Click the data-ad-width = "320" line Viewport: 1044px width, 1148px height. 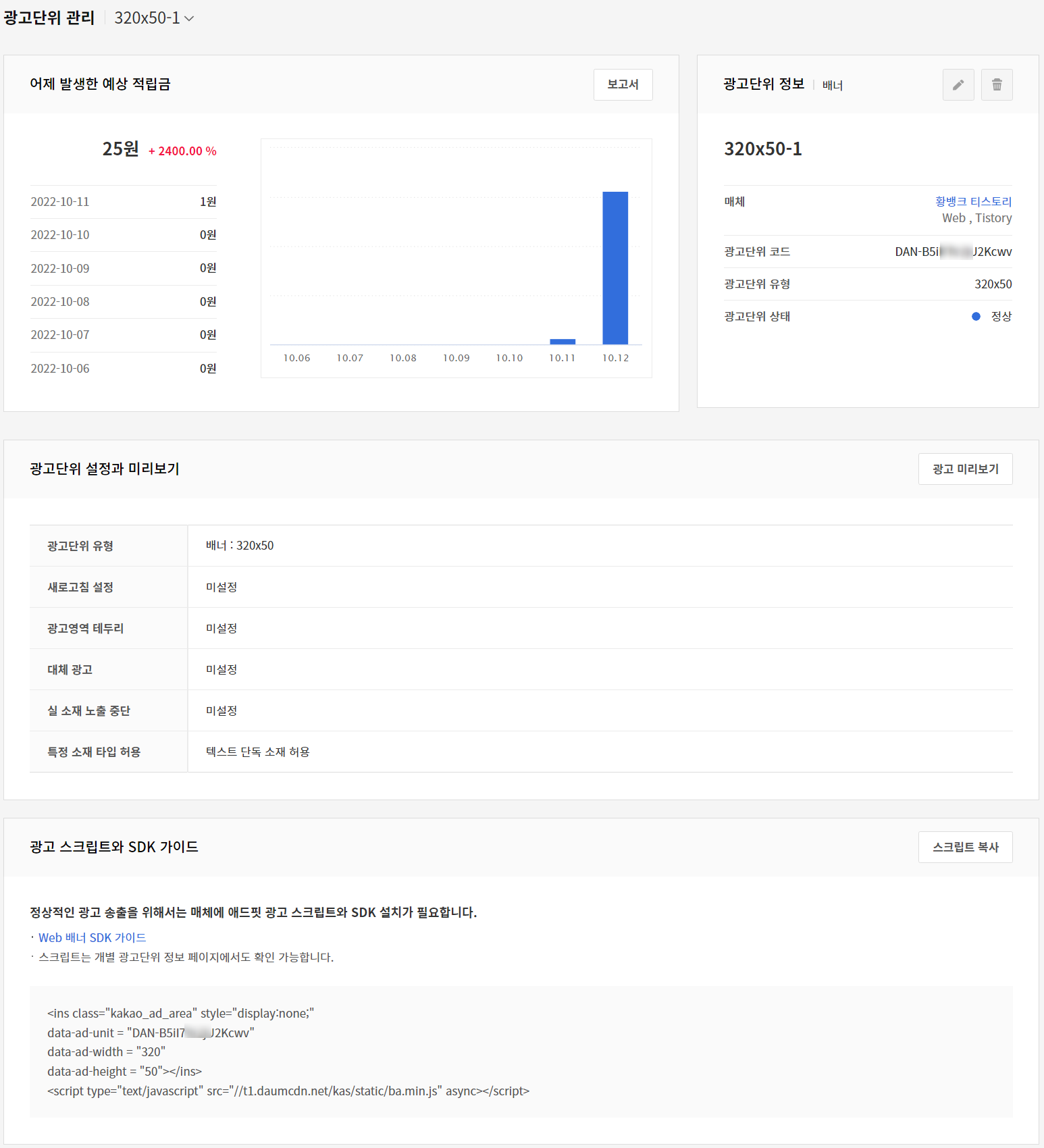pos(106,1052)
